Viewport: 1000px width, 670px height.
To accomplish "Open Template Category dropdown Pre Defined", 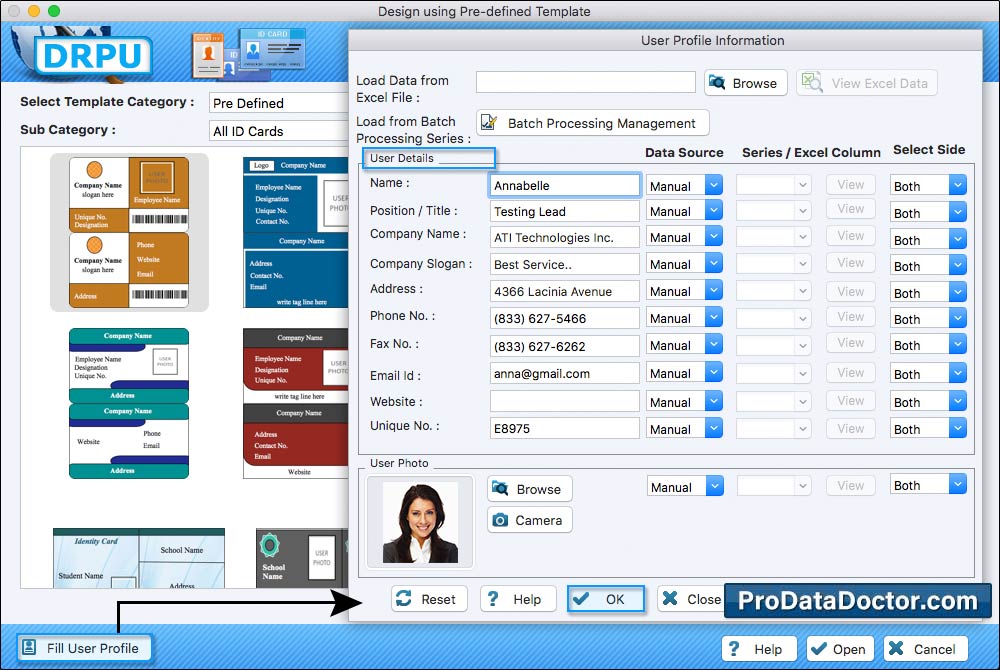I will pos(278,103).
